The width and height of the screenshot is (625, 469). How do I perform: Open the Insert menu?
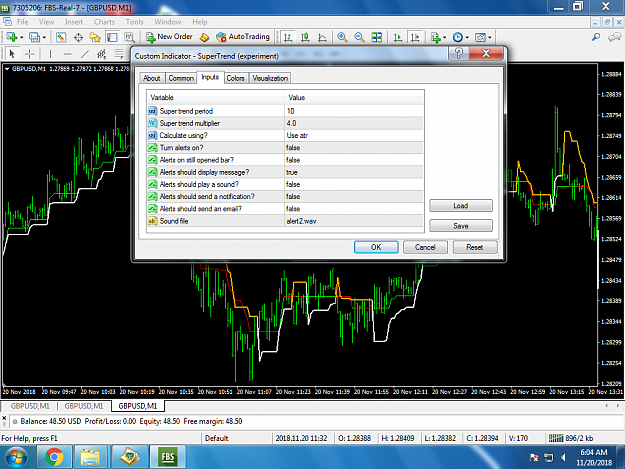point(74,22)
